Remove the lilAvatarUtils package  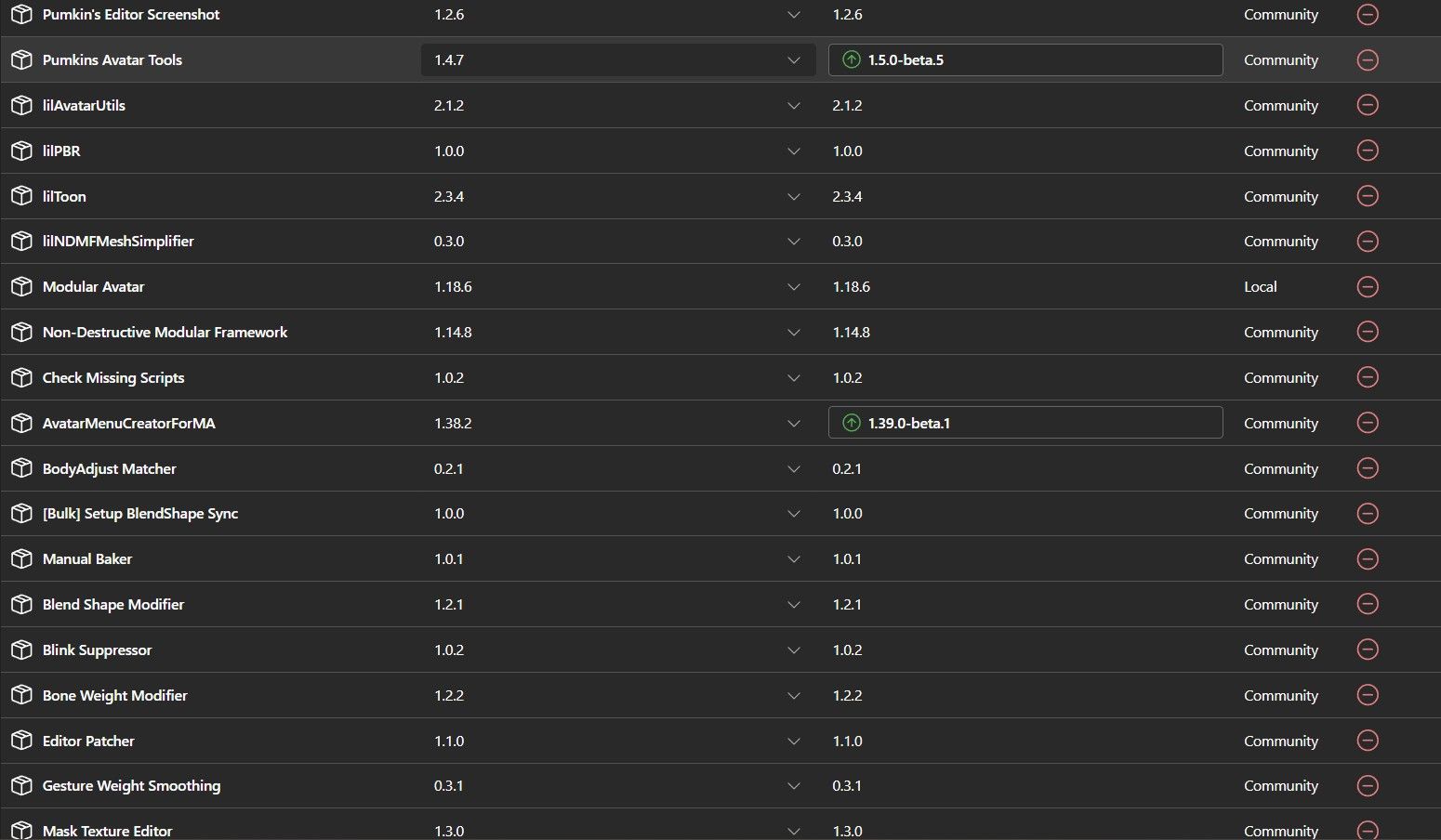[x=1368, y=105]
